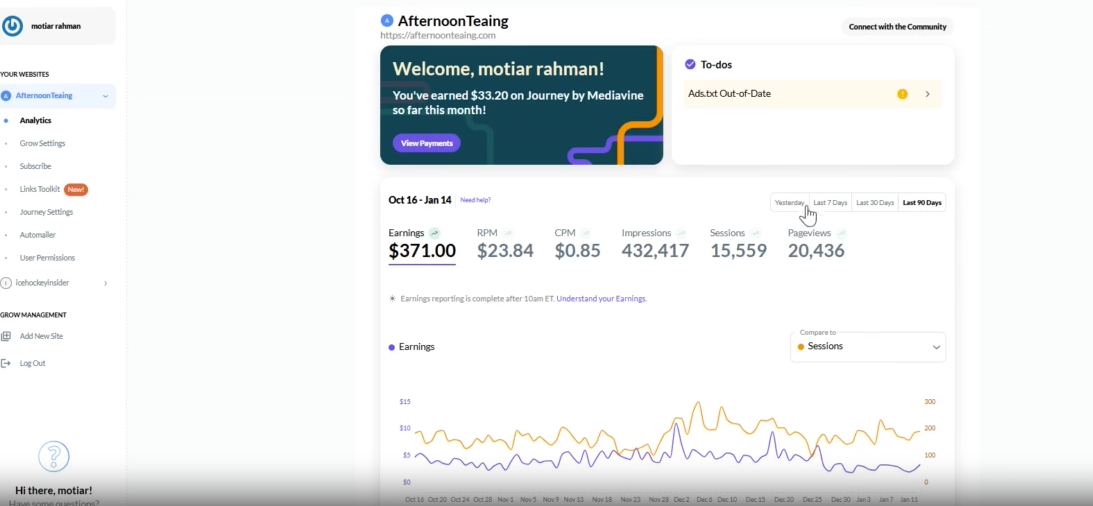Open Links Toolkit in sidebar

tap(40, 189)
